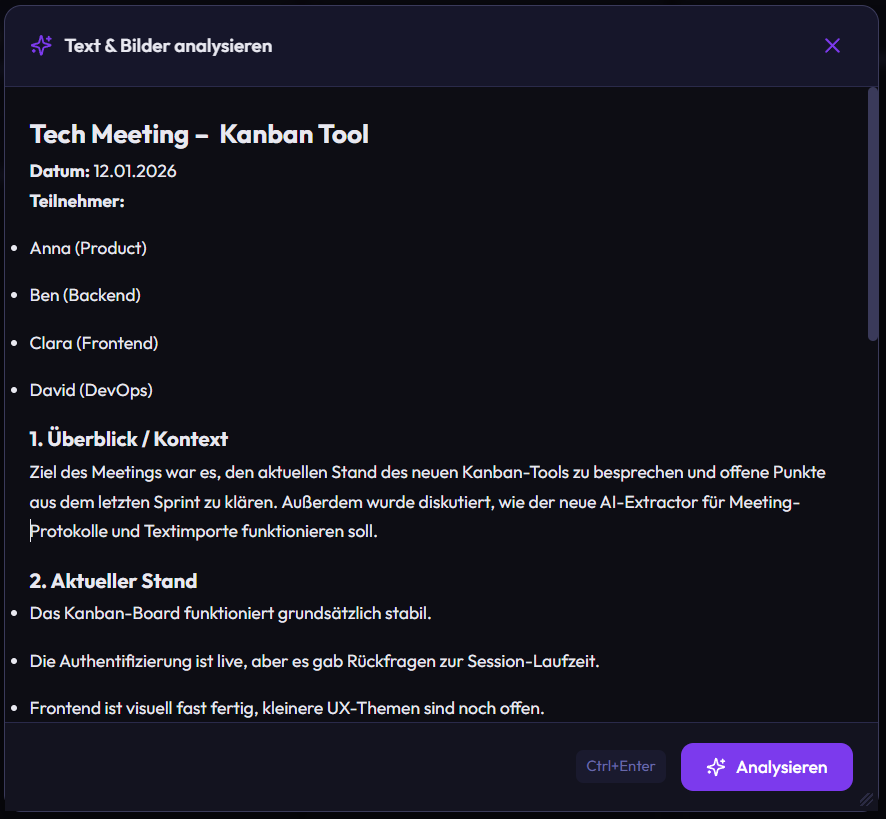
Task: Click the line 'Das Kanban-Board funktioniert grundsätzlich stabil.'
Action: (231, 613)
